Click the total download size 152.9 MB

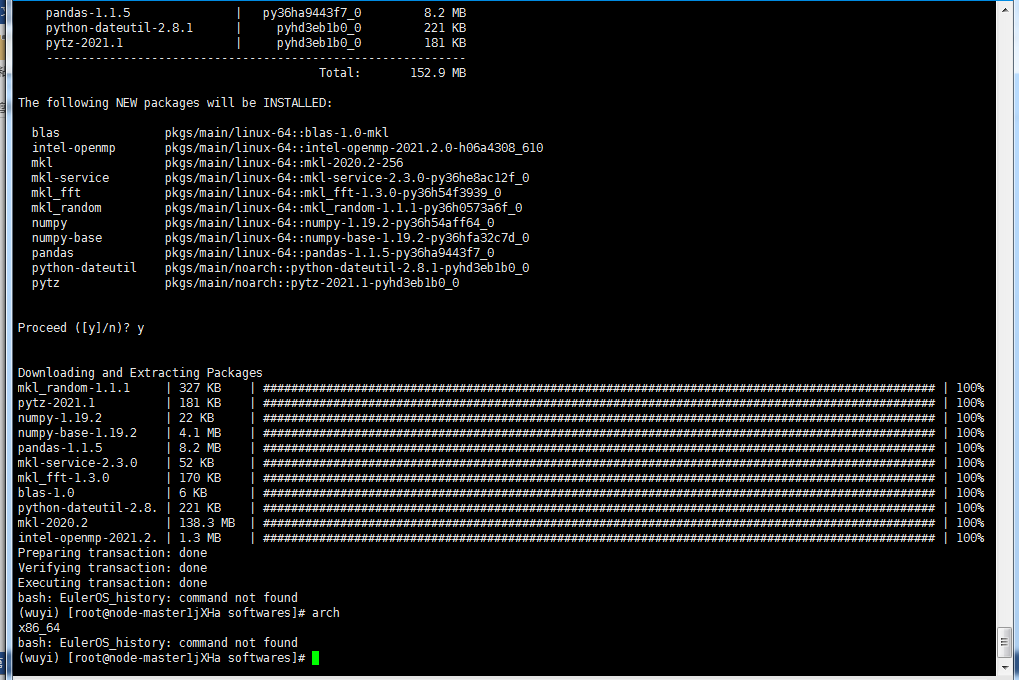[x=438, y=73]
